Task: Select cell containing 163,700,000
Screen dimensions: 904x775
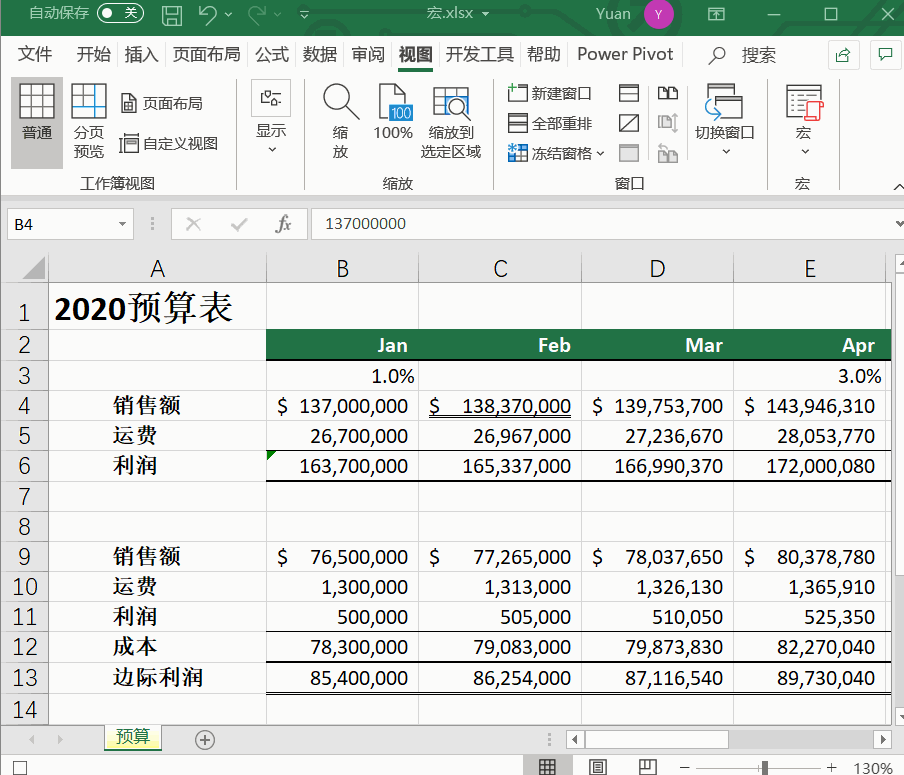Action: coord(342,466)
